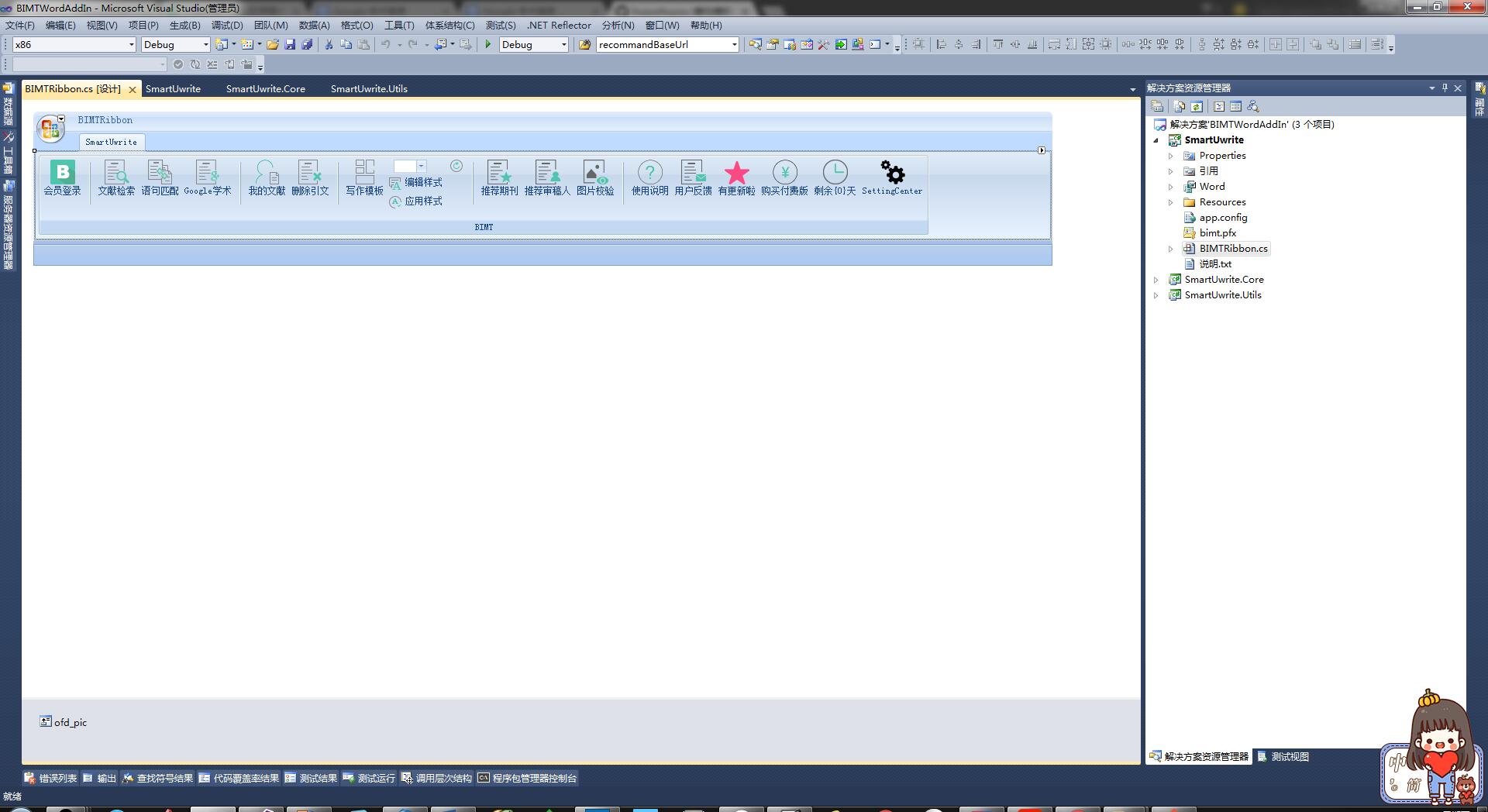The width and height of the screenshot is (1488, 812).
Task: Open the style combo box in ribbon
Action: click(422, 166)
